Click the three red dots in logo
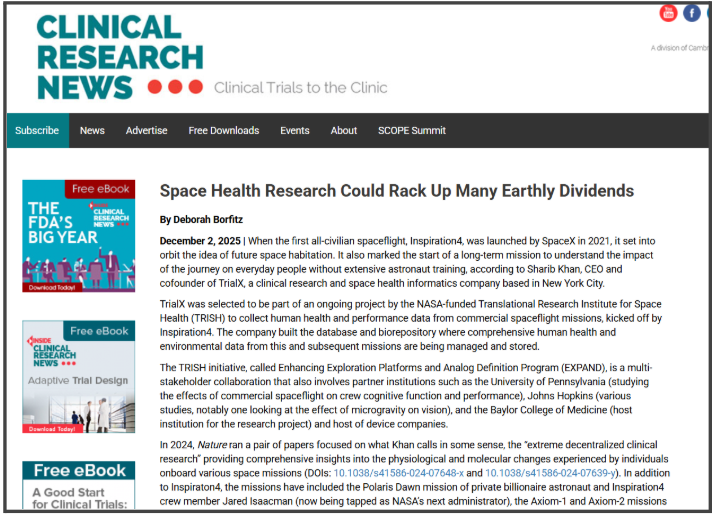 pos(175,87)
